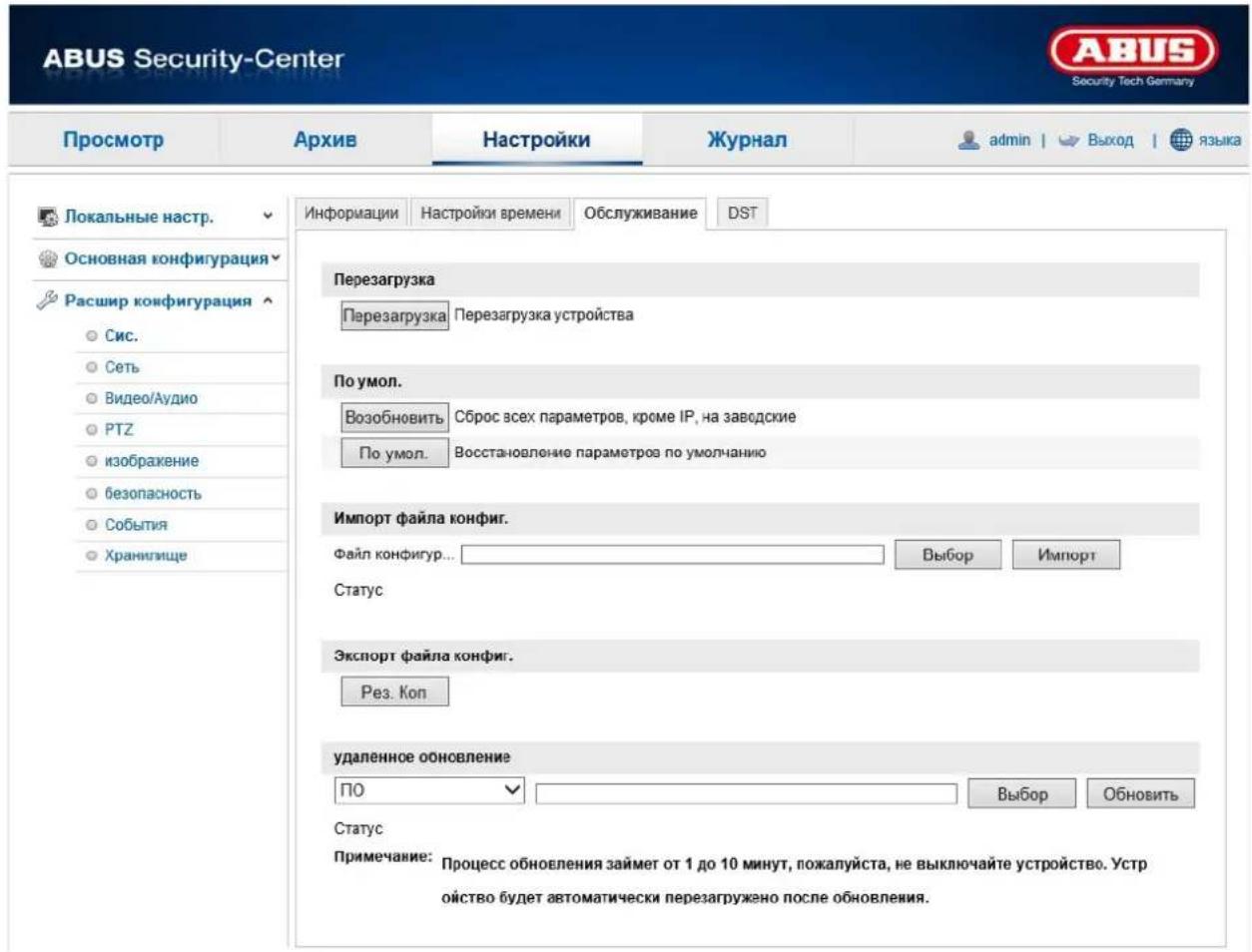Expand the Основная конфигурация section arrow

coord(276,258)
